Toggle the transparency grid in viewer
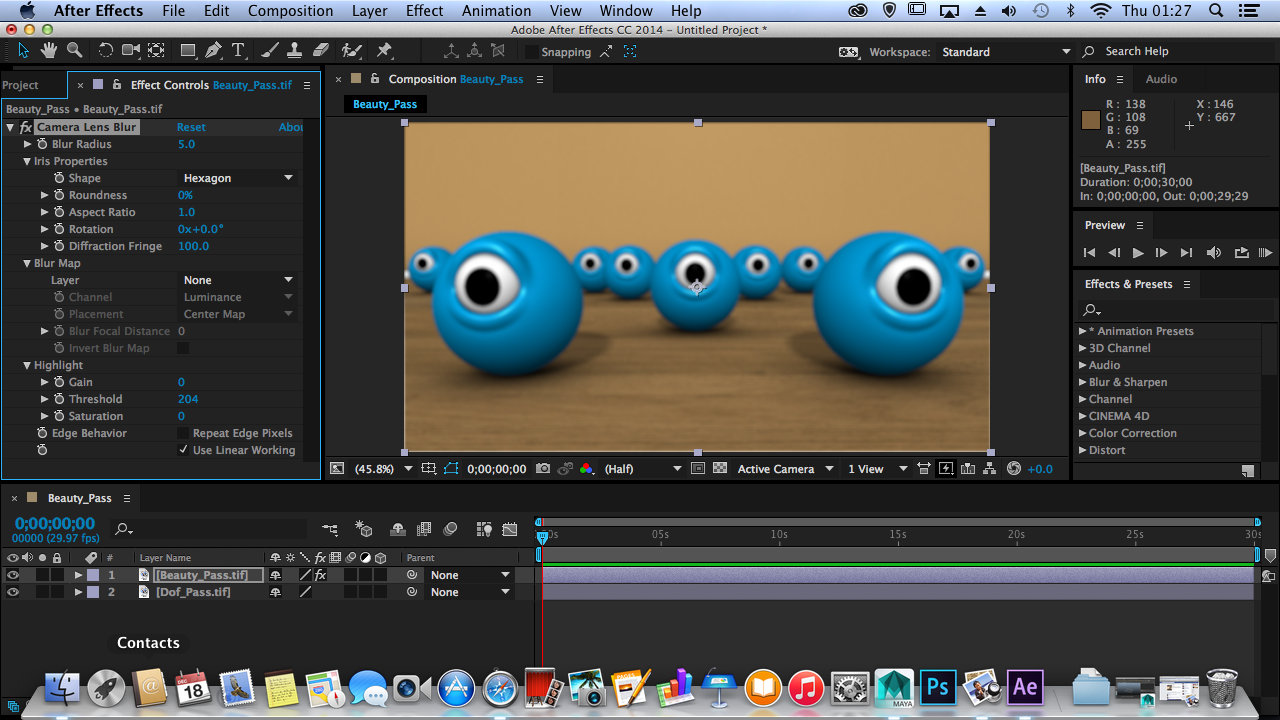This screenshot has height=720, width=1280. pos(719,468)
